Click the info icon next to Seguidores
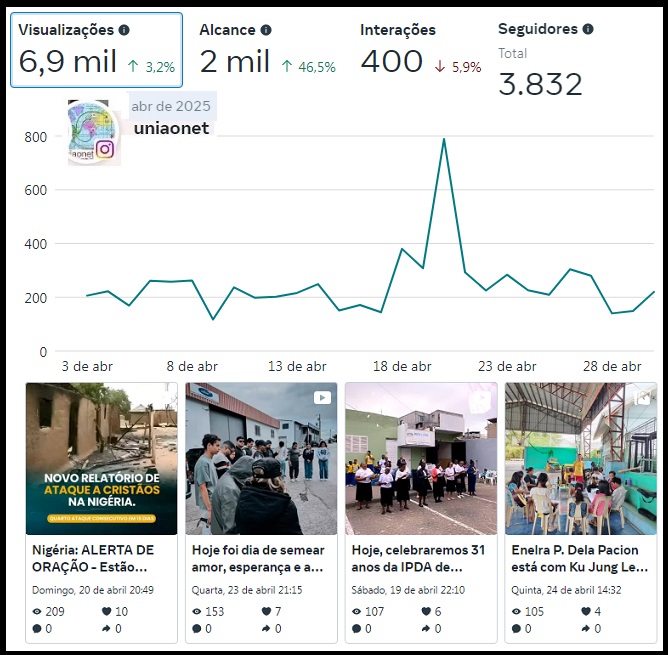The height and width of the screenshot is (655, 668). (x=588, y=29)
